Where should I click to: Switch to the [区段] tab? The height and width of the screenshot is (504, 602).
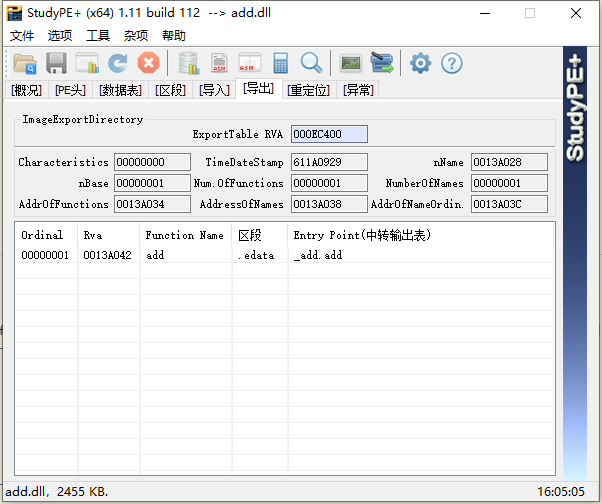point(170,90)
